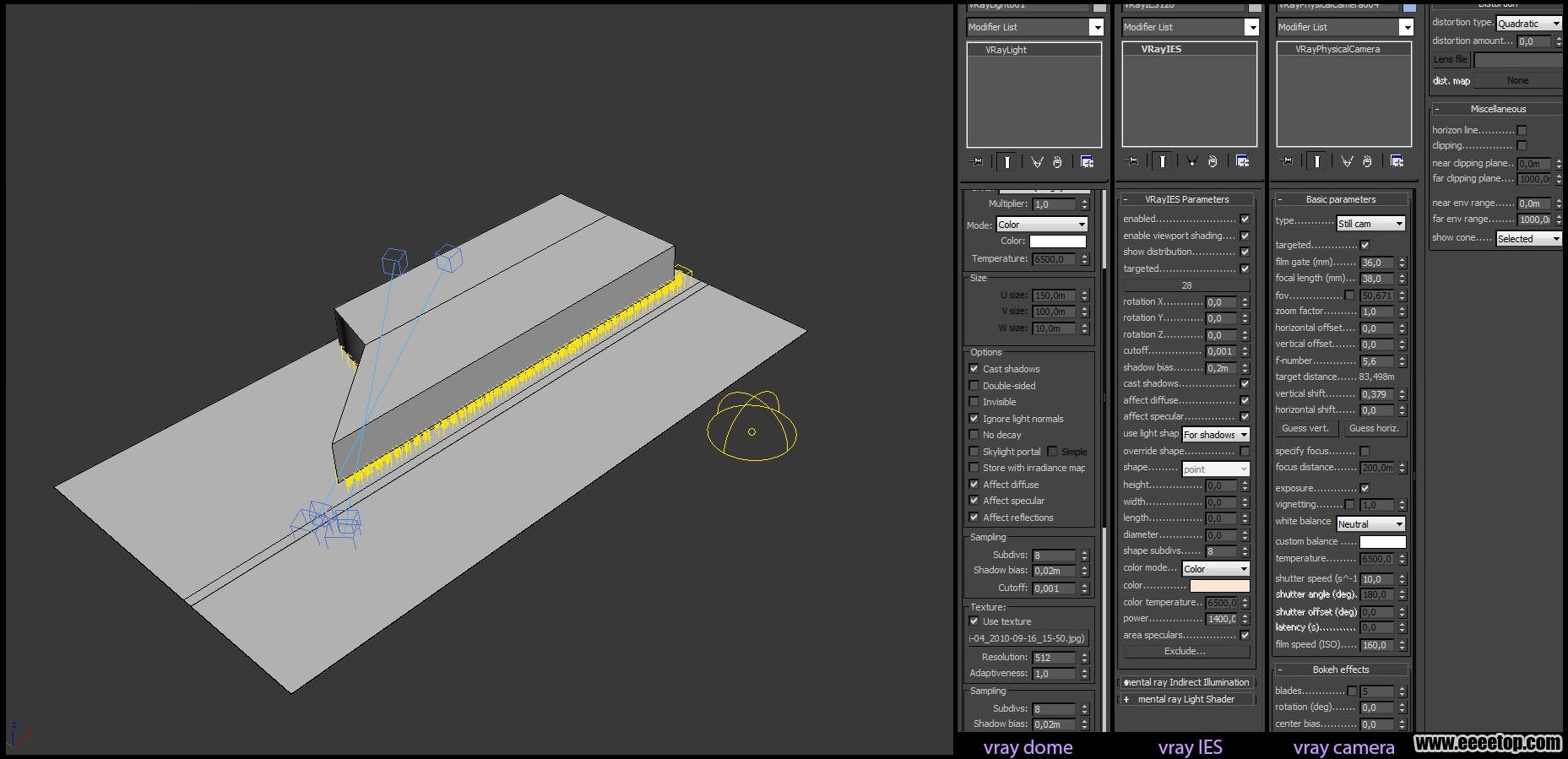Collapse the Bokeh effects rollout

[1341, 670]
